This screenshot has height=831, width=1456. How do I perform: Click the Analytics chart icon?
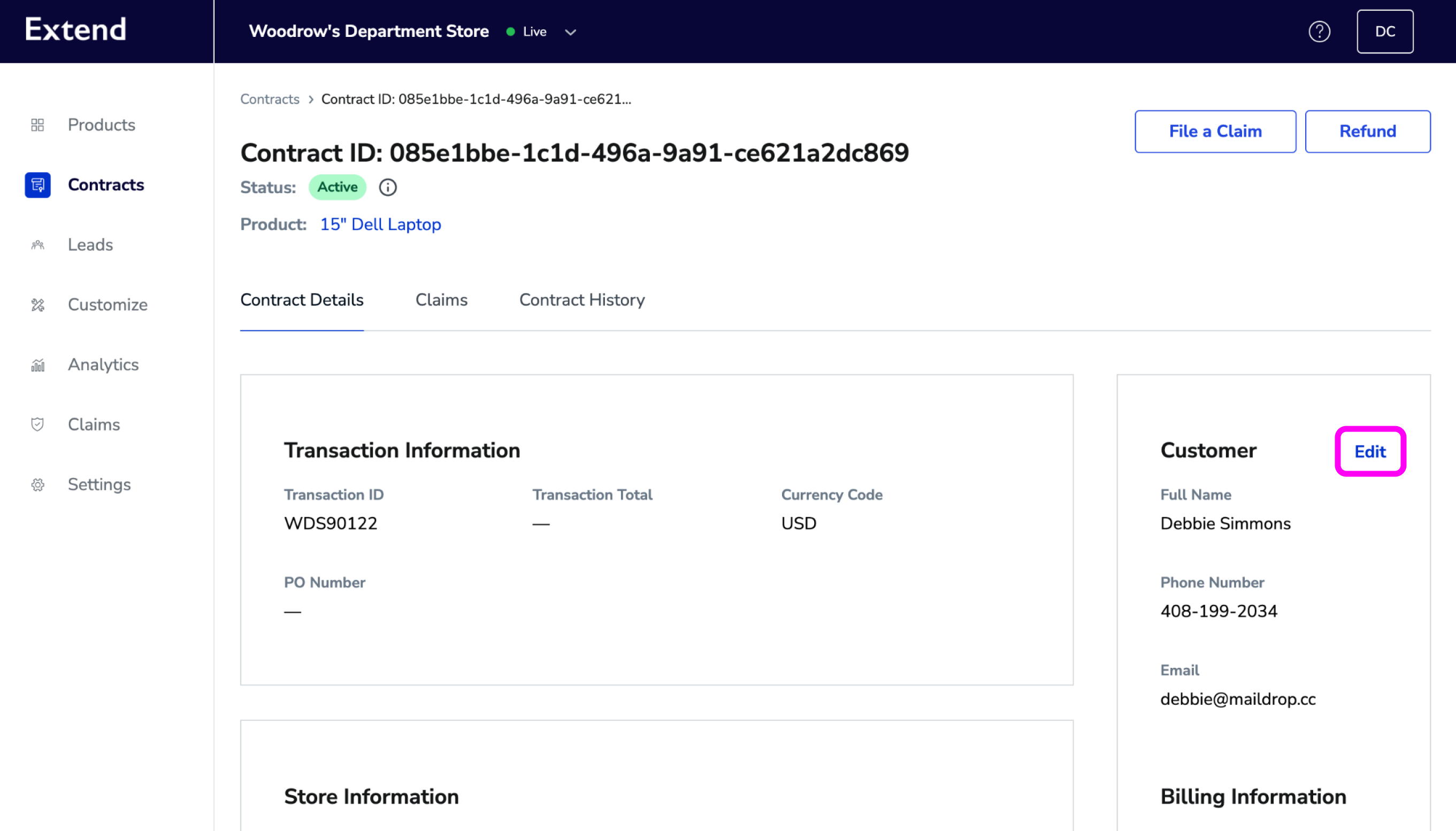click(x=37, y=365)
